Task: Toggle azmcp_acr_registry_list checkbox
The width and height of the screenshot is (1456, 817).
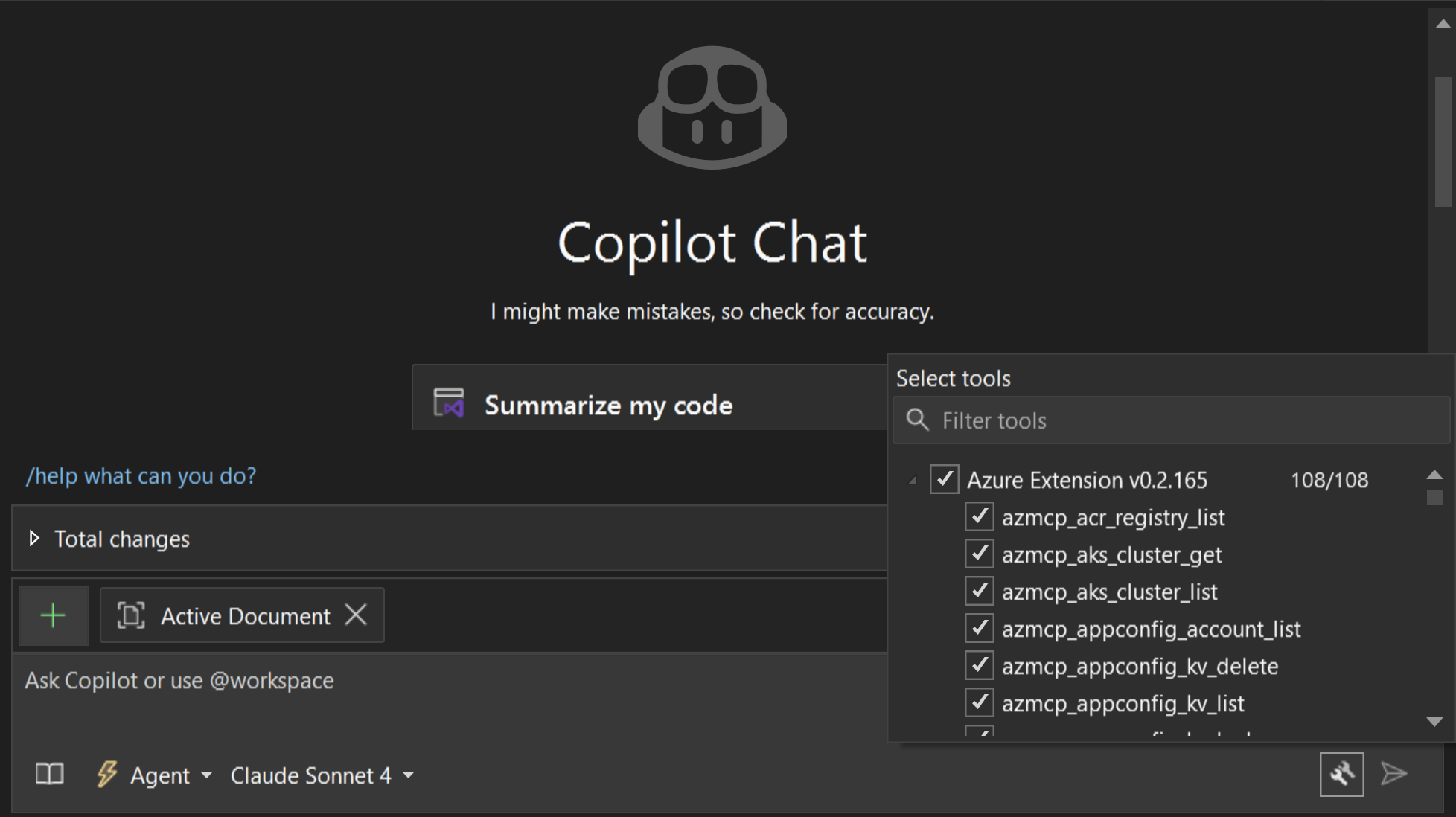Action: pyautogui.click(x=979, y=516)
